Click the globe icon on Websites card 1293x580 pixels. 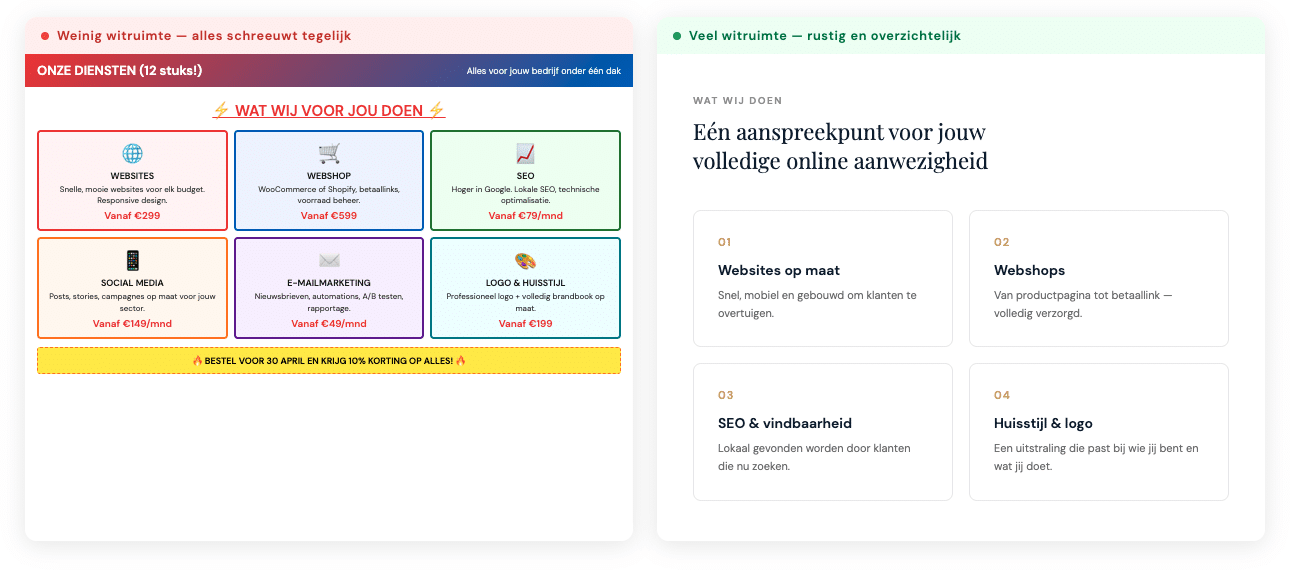click(132, 154)
